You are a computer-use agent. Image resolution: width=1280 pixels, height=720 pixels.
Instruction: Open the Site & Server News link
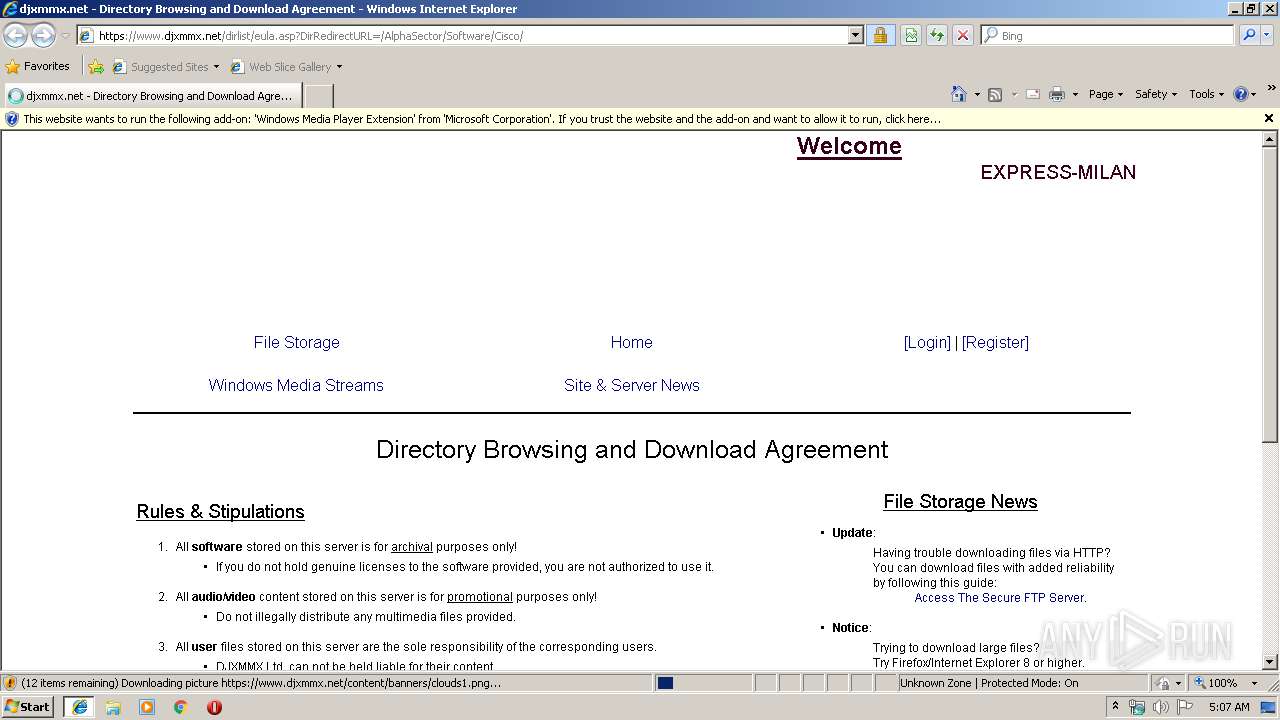[x=631, y=385]
